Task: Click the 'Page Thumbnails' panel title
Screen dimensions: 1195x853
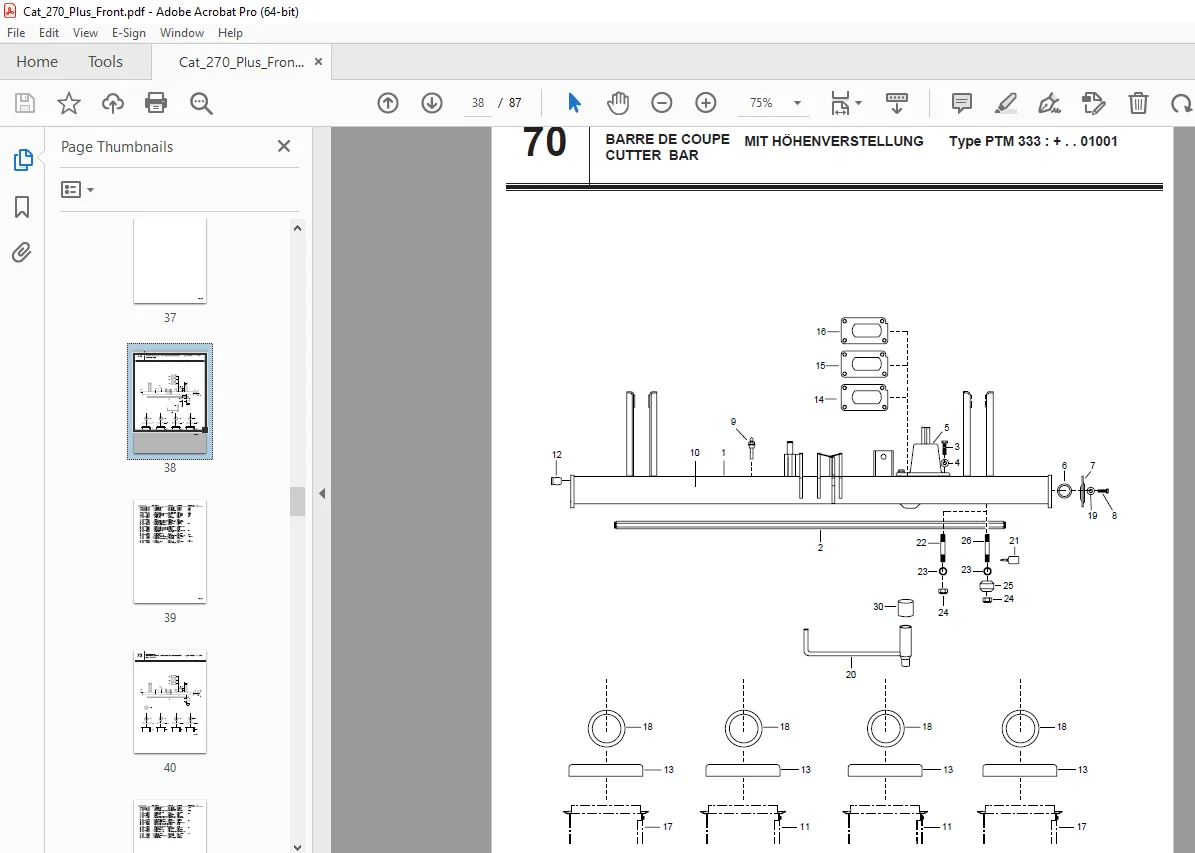Action: click(117, 147)
